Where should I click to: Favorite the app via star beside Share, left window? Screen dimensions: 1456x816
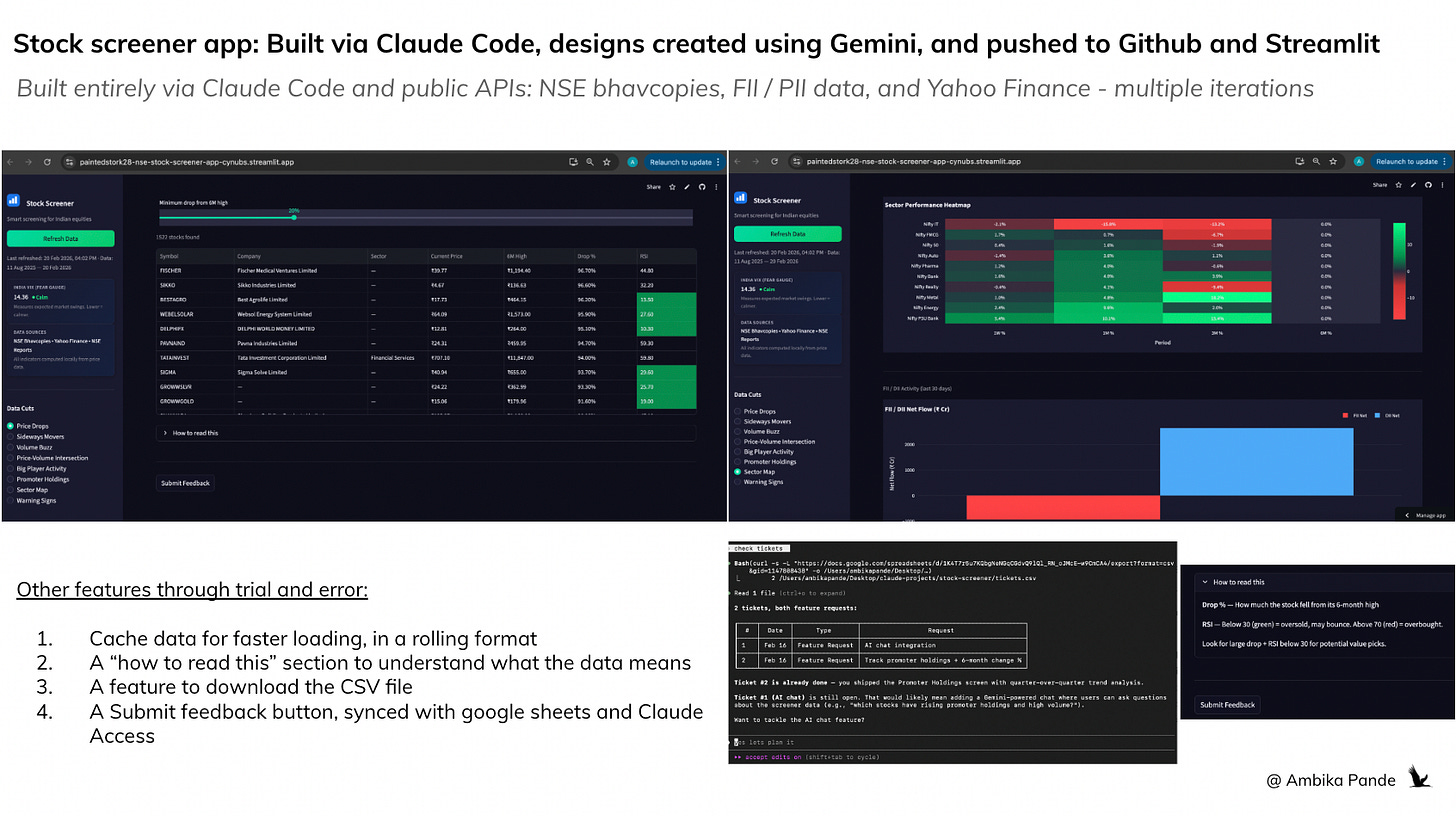point(673,187)
